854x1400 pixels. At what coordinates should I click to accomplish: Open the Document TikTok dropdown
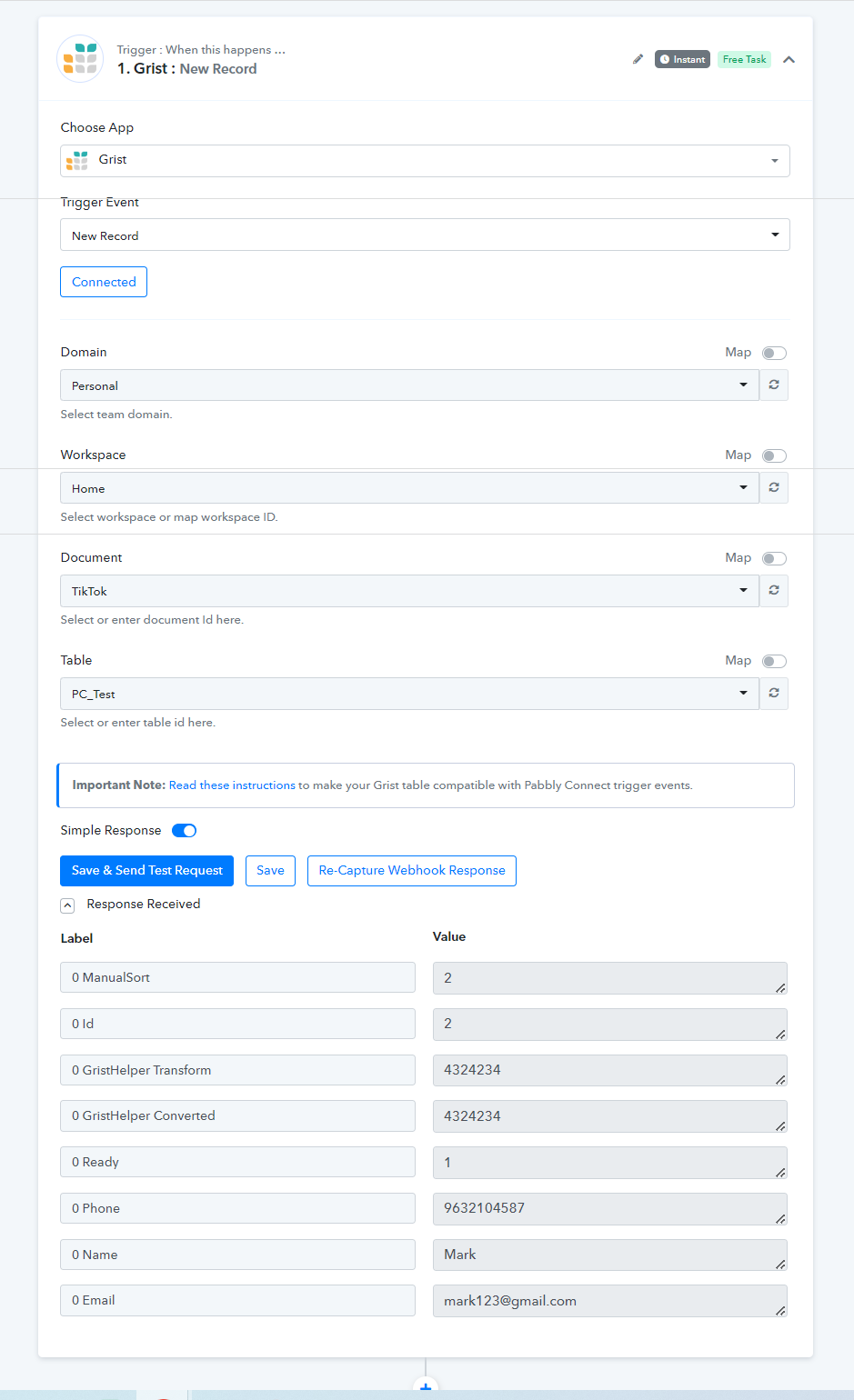(409, 591)
